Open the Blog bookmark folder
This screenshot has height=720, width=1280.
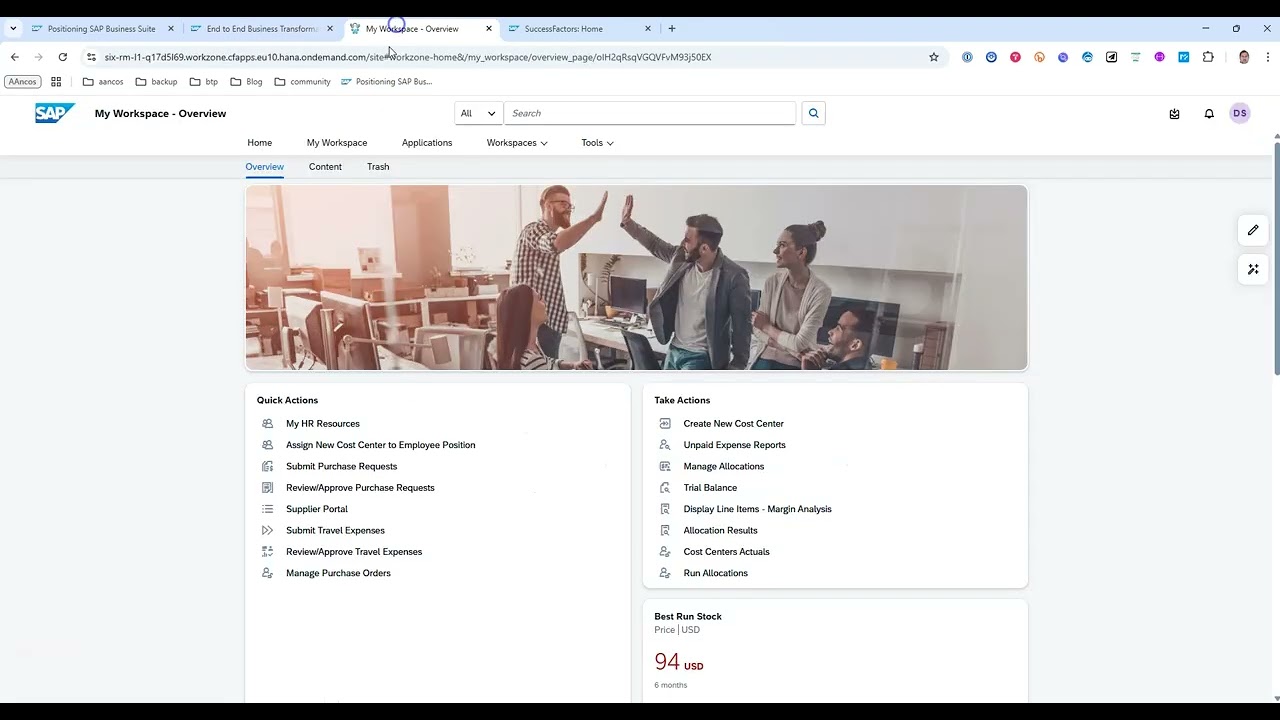point(246,82)
